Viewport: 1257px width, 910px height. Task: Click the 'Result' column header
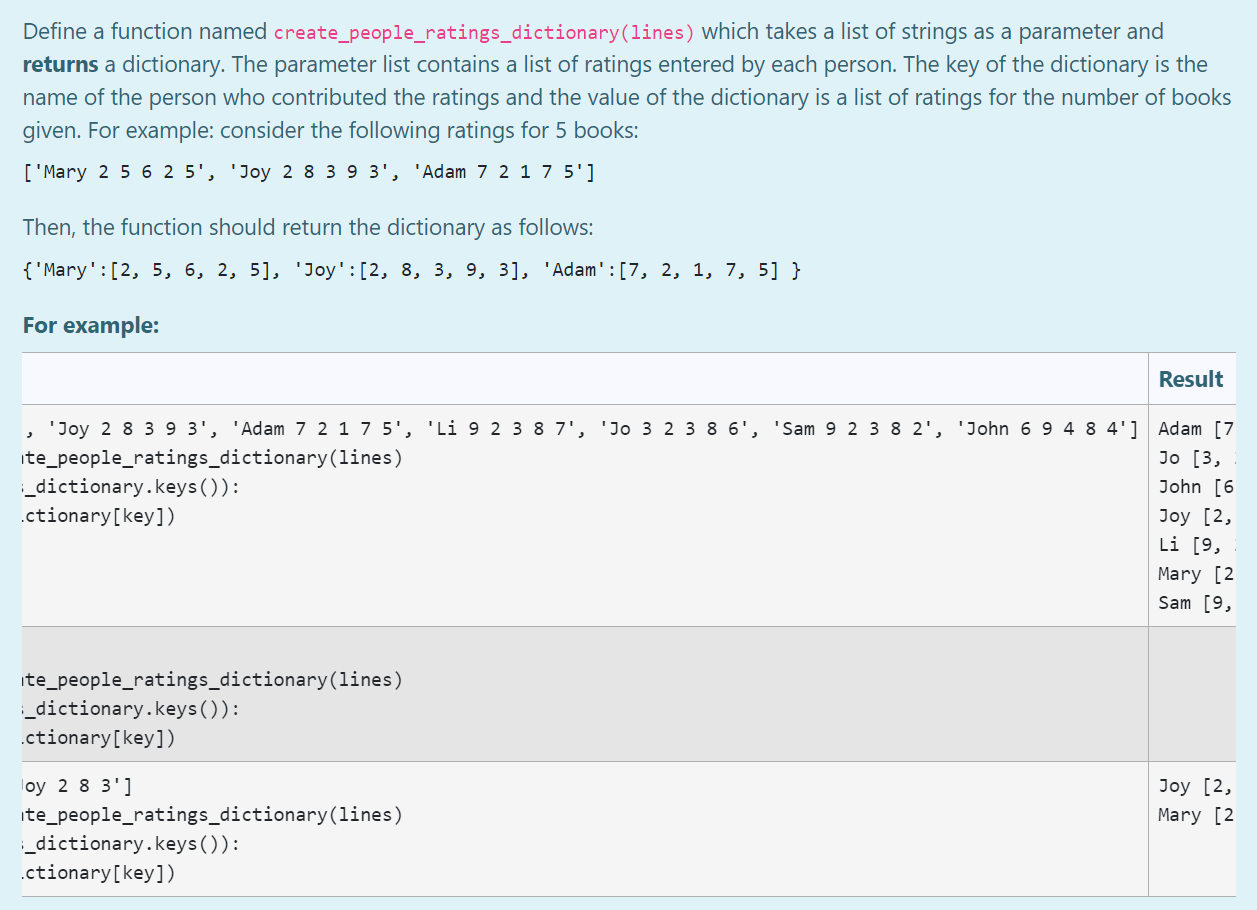tap(1190, 379)
